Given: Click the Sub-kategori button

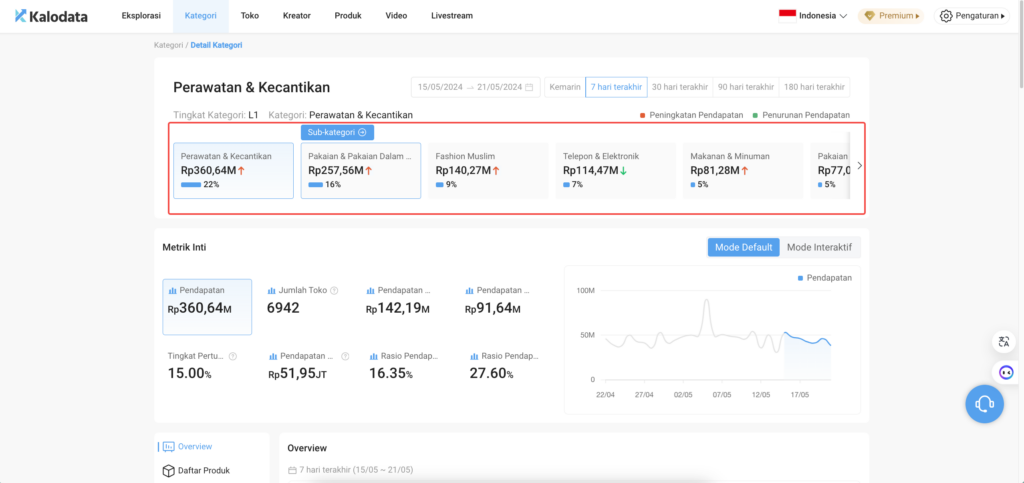Looking at the screenshot, I should 337,132.
